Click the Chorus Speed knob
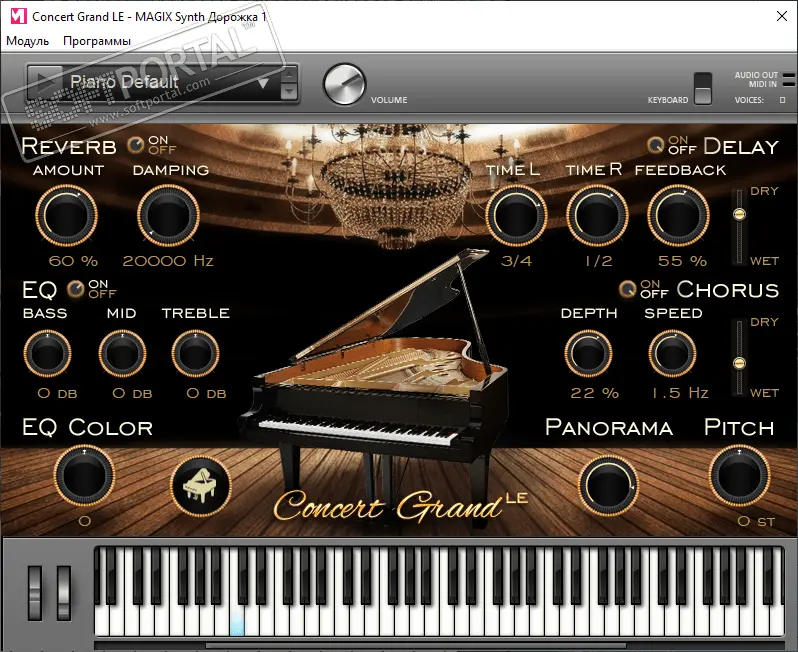798x652 pixels. tap(672, 353)
